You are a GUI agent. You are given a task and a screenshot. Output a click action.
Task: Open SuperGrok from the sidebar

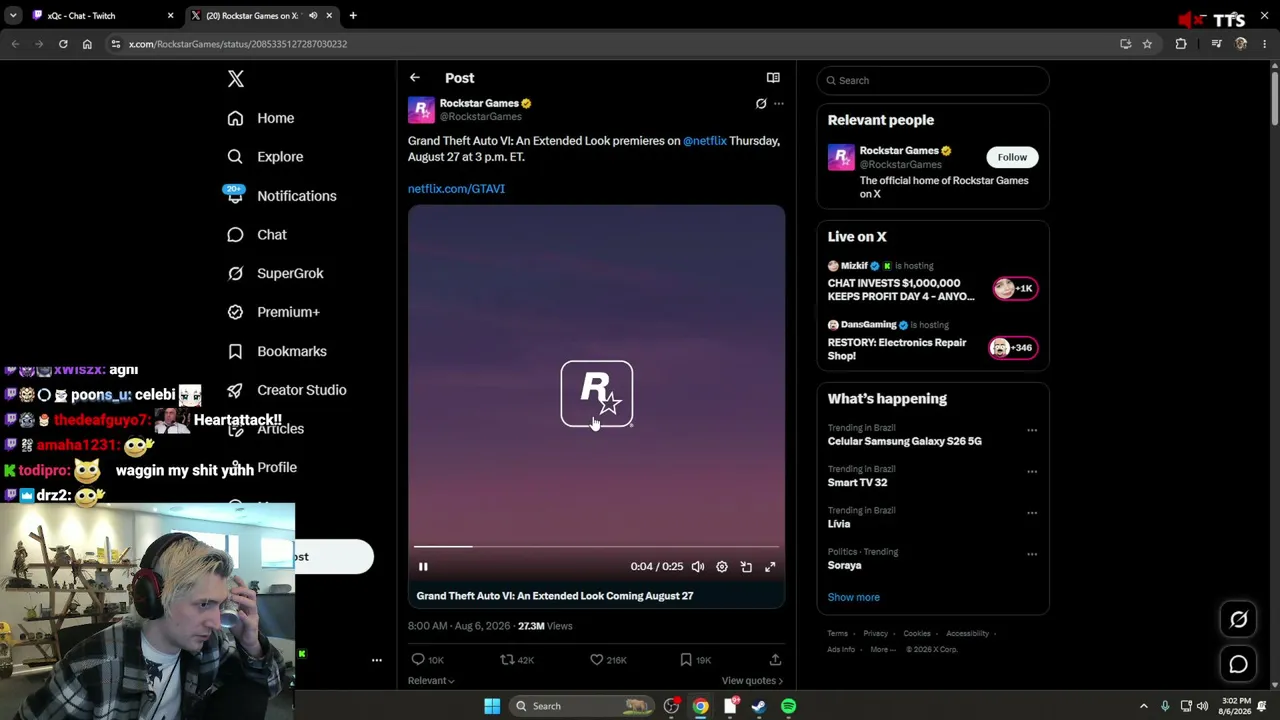tap(274, 273)
